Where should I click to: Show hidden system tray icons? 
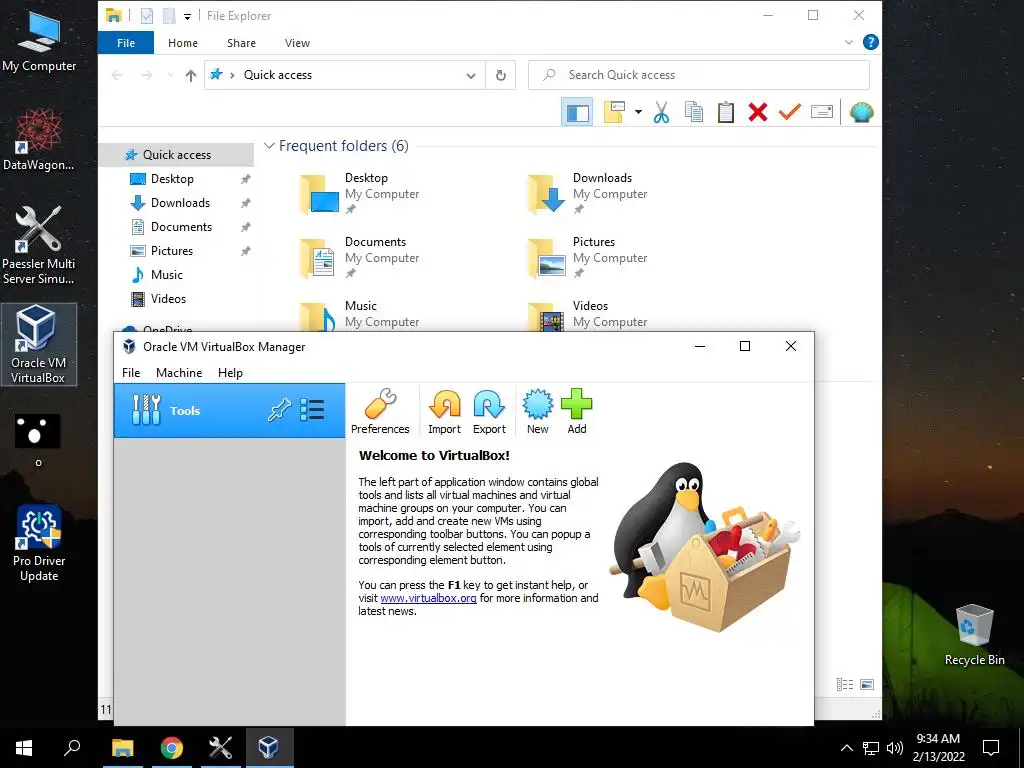tap(846, 748)
